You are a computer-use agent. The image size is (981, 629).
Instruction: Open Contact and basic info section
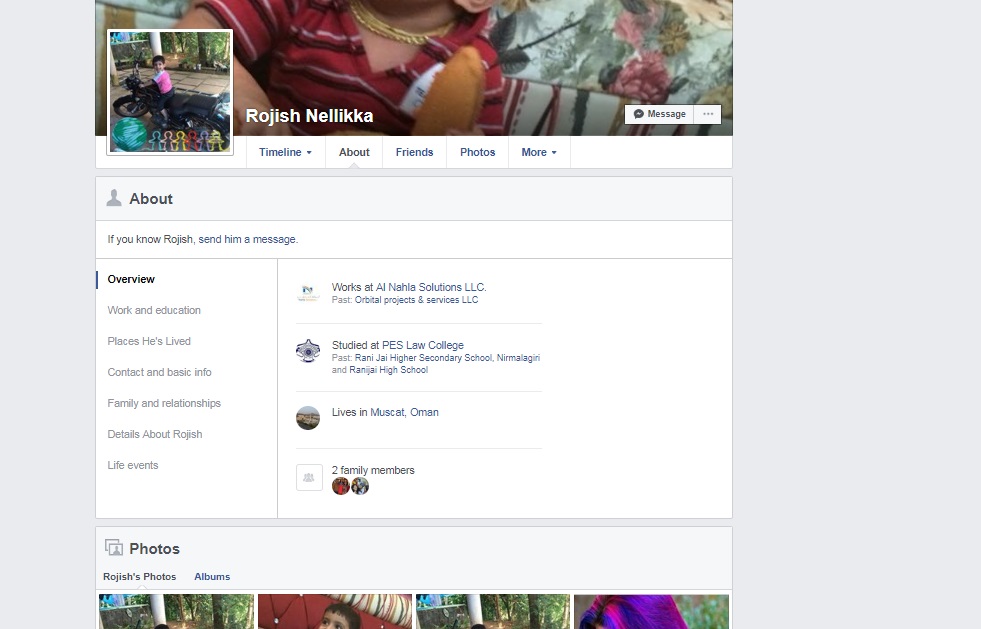coord(160,372)
